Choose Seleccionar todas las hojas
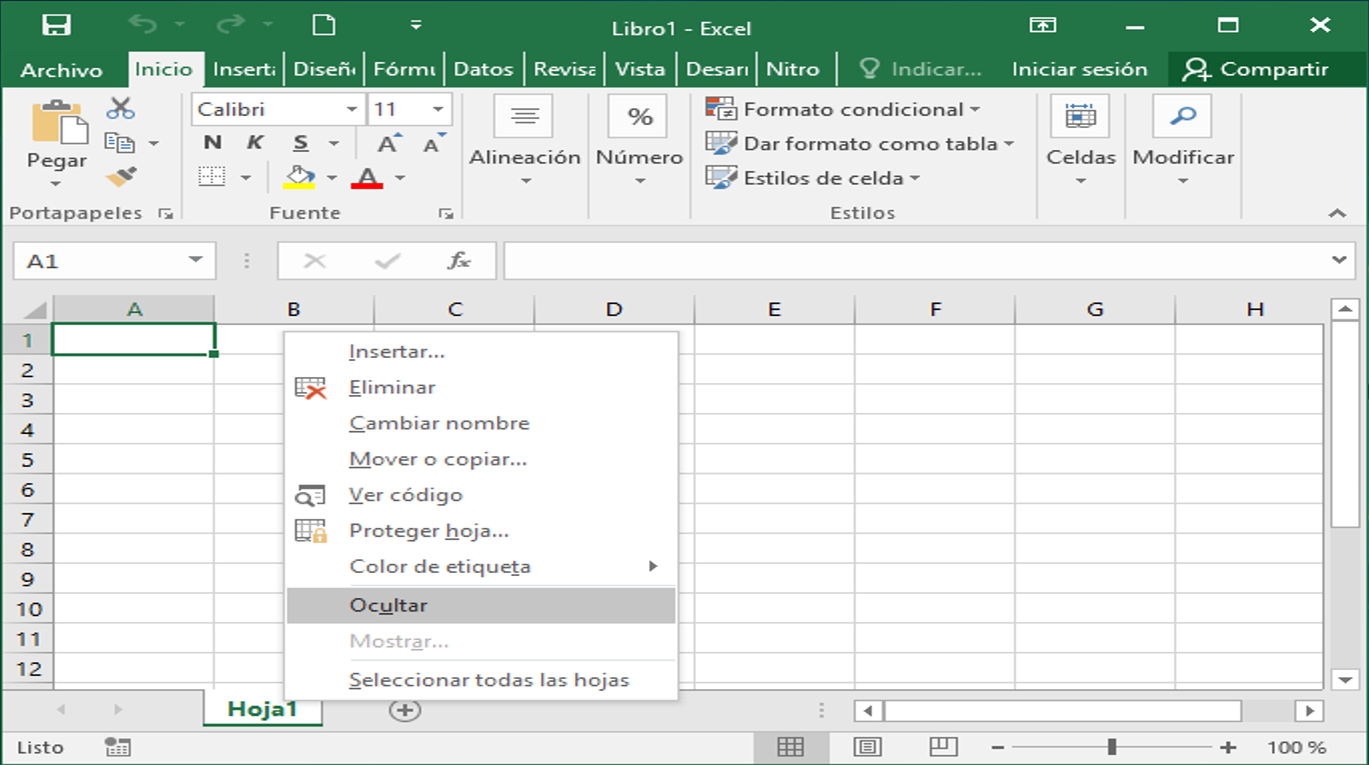The image size is (1369, 765). 481,680
